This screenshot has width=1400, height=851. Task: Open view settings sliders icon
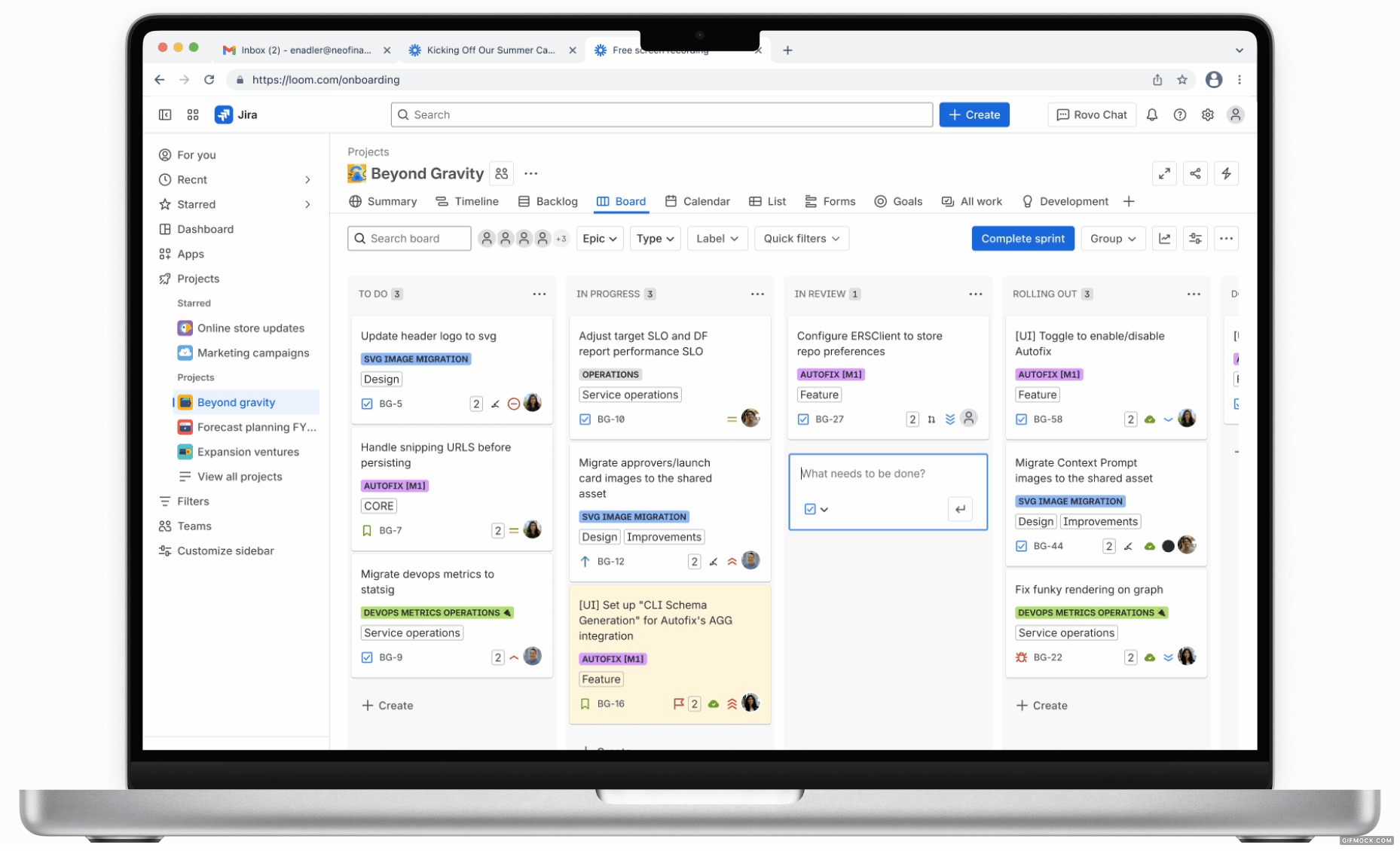(1196, 239)
